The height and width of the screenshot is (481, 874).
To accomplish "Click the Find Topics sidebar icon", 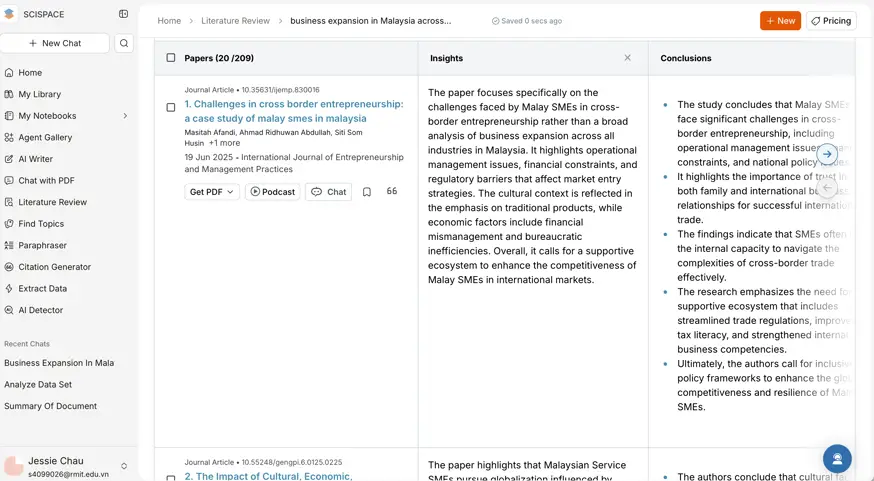I will click(x=9, y=224).
